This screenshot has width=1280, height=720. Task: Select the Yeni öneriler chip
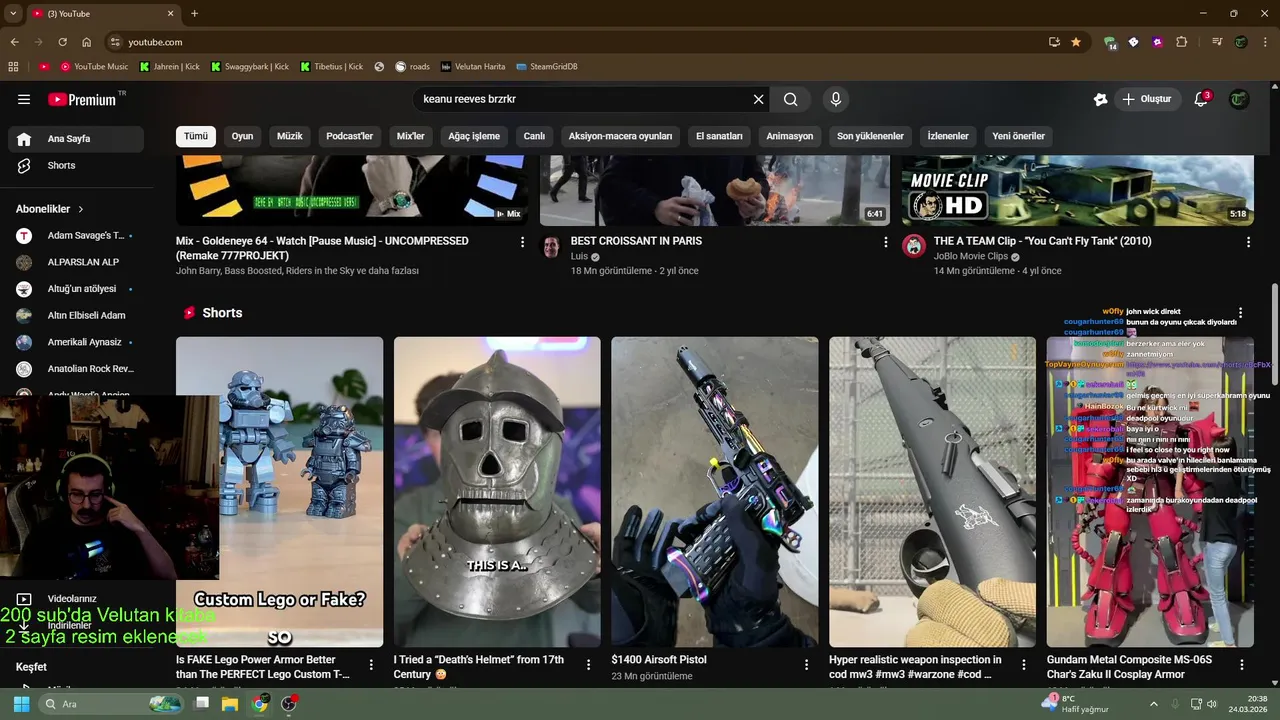[1018, 136]
